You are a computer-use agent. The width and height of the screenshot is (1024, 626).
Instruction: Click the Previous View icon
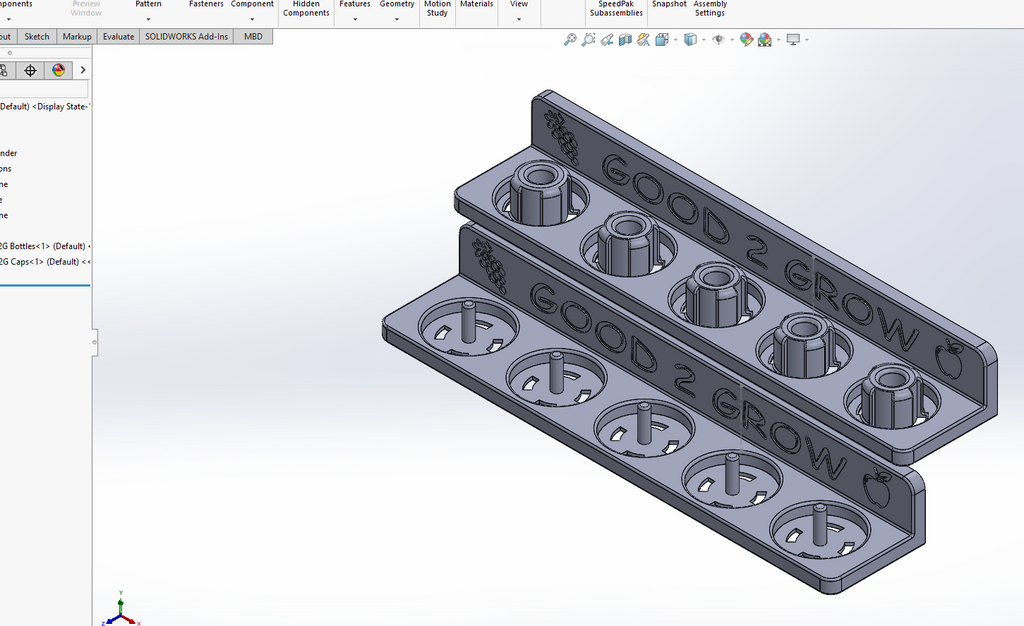[x=607, y=40]
